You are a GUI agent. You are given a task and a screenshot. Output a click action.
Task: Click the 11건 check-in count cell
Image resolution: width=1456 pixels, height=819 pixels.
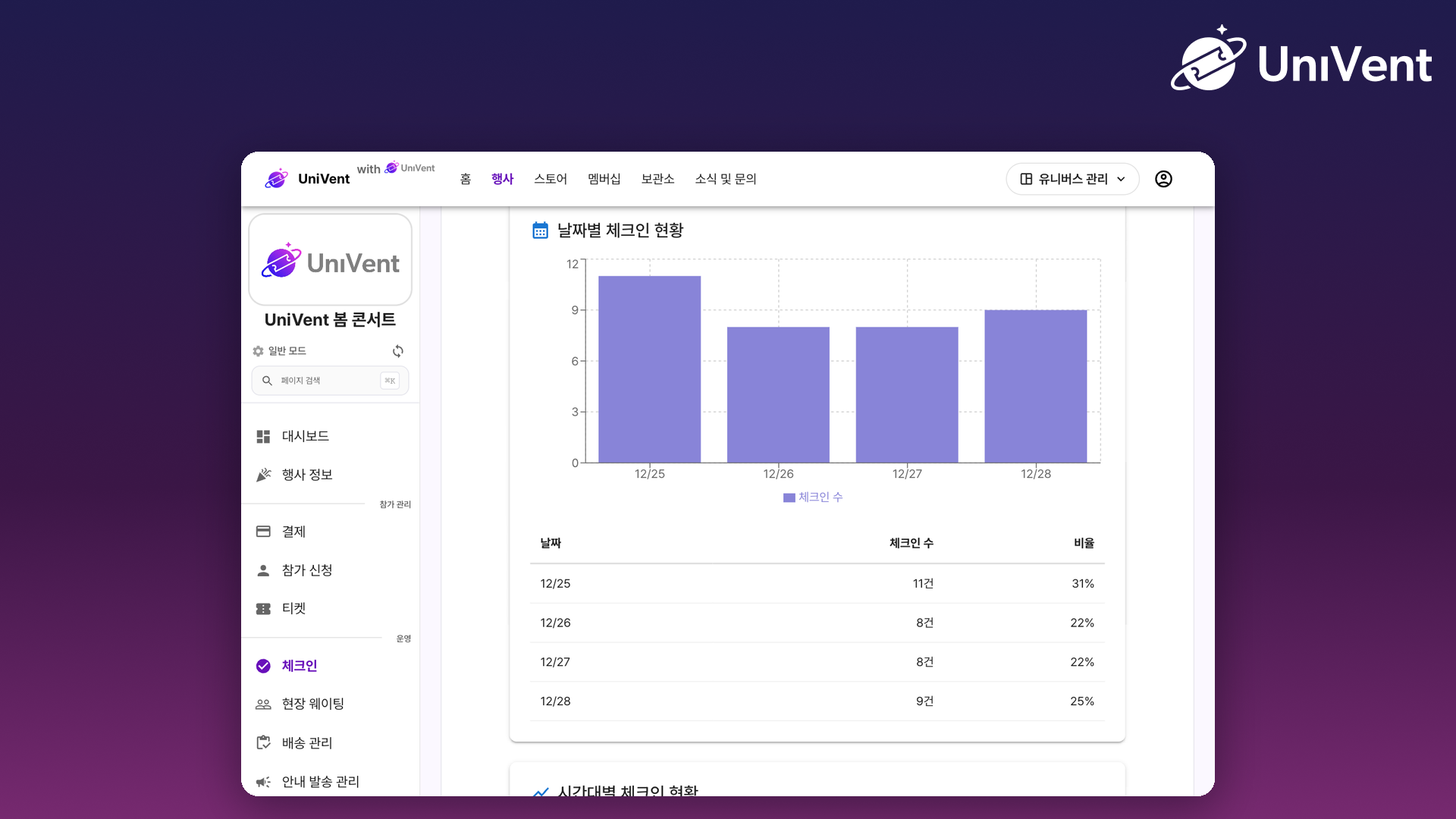click(x=923, y=584)
